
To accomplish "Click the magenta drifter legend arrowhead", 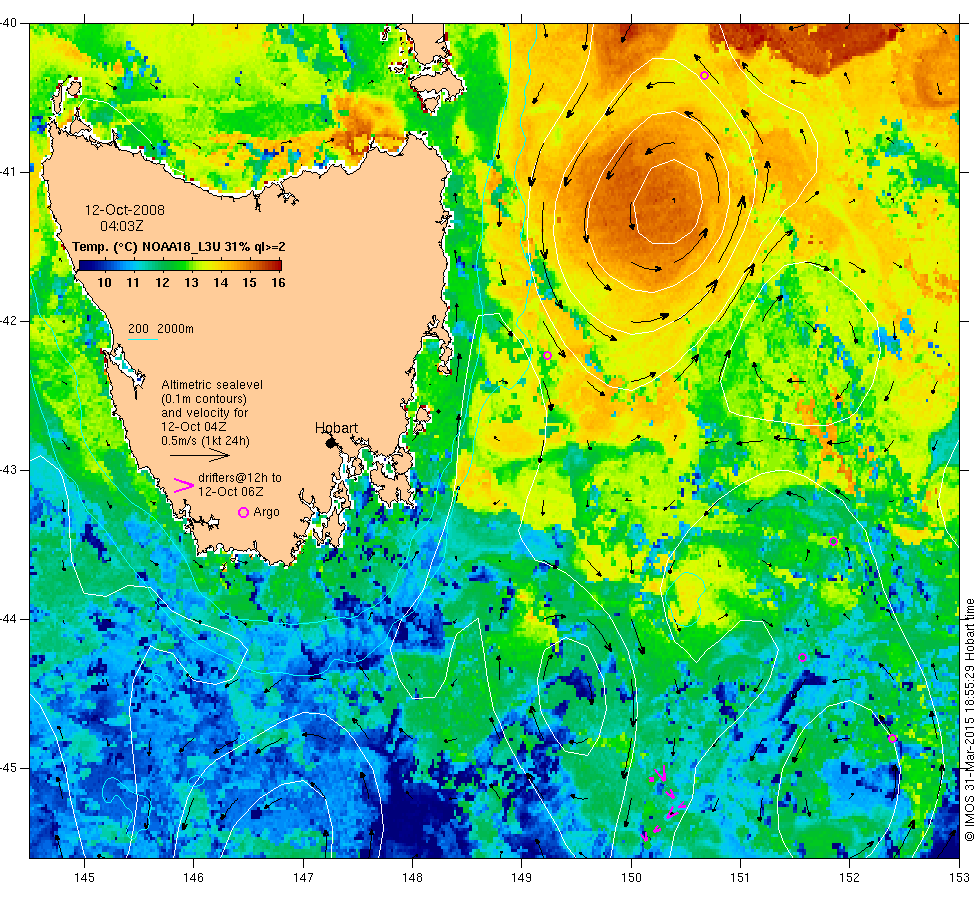I will pos(183,486).
